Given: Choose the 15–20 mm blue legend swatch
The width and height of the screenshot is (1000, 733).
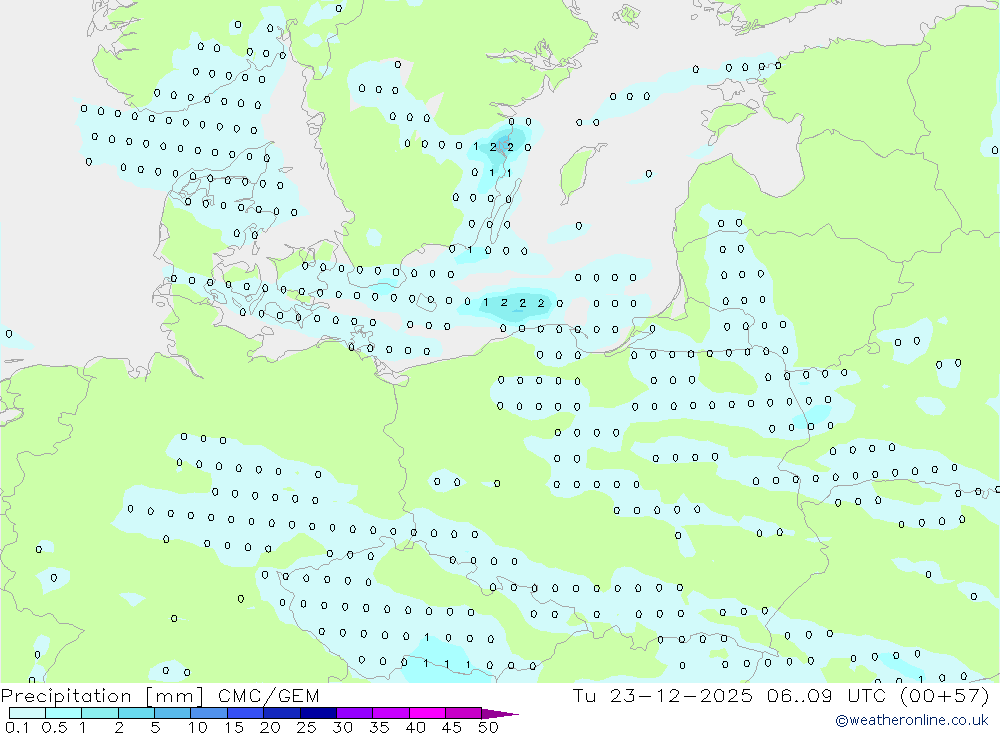Looking at the screenshot, I should (x=245, y=713).
